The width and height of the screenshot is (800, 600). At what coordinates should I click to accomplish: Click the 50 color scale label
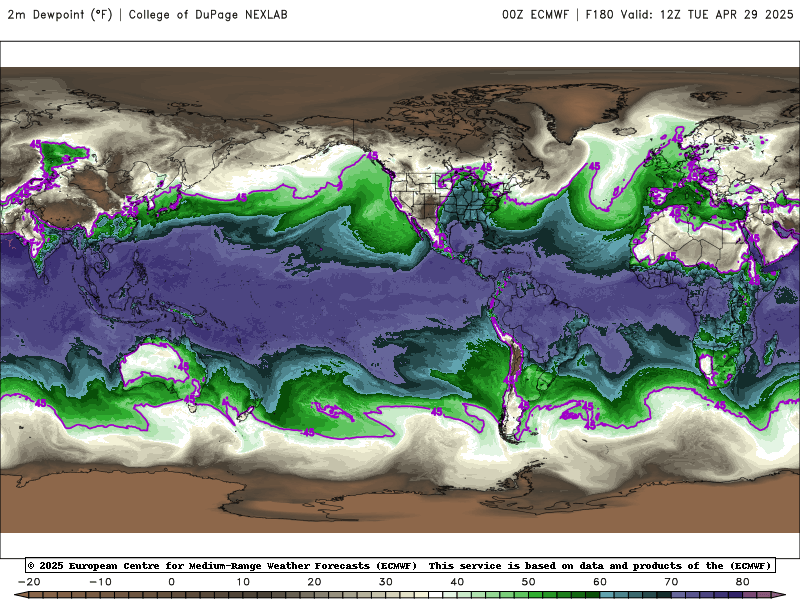pyautogui.click(x=529, y=582)
